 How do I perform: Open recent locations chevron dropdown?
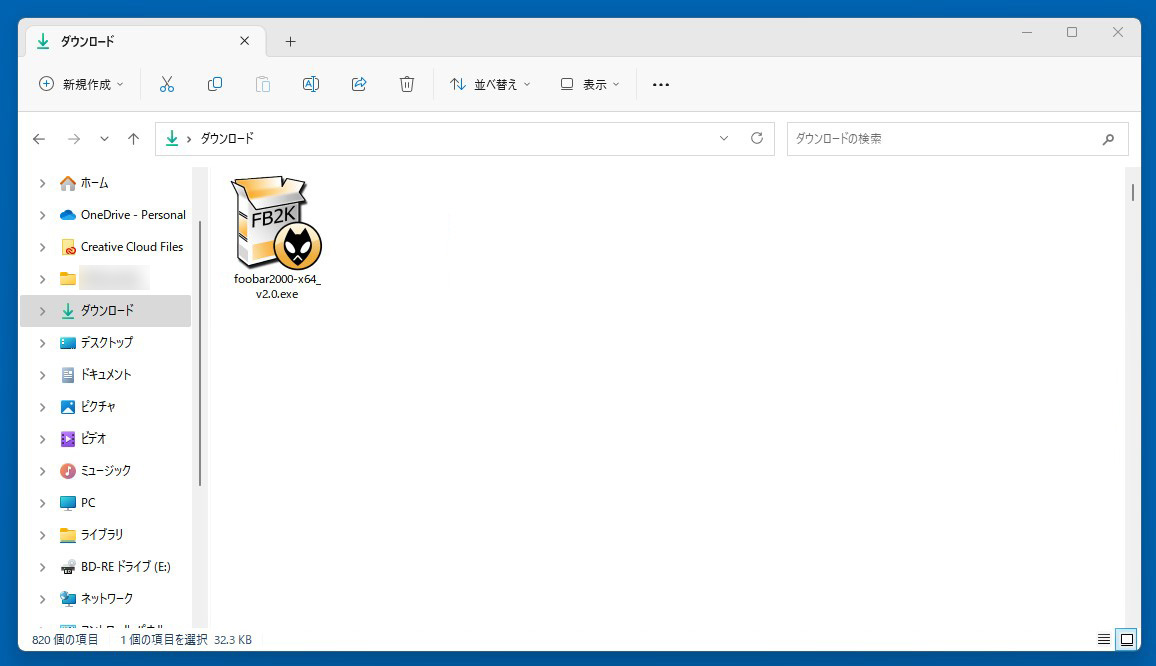(104, 139)
